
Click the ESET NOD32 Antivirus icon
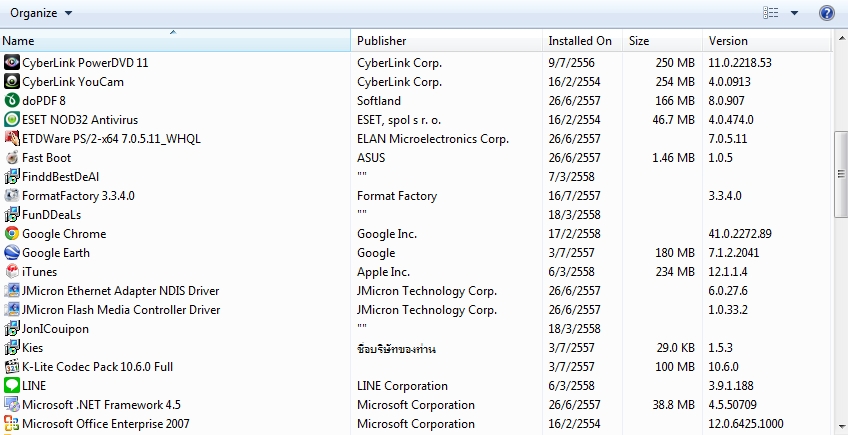(11, 120)
